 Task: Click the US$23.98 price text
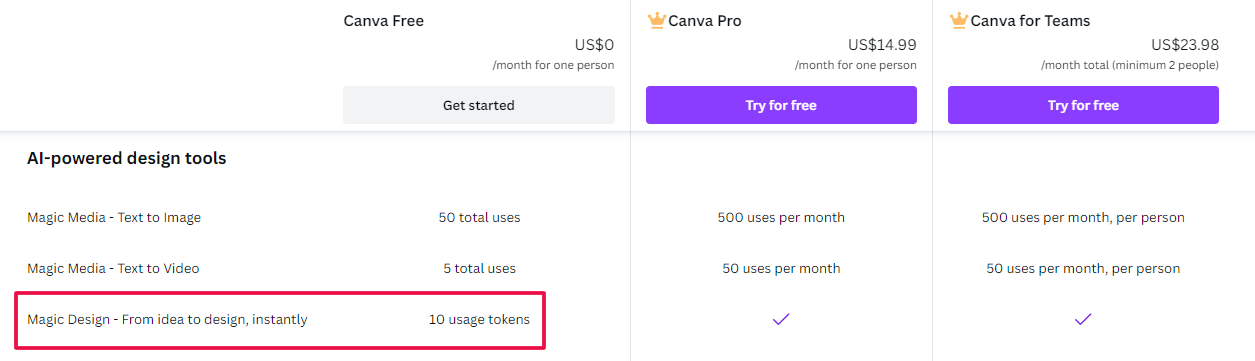[x=1185, y=45]
